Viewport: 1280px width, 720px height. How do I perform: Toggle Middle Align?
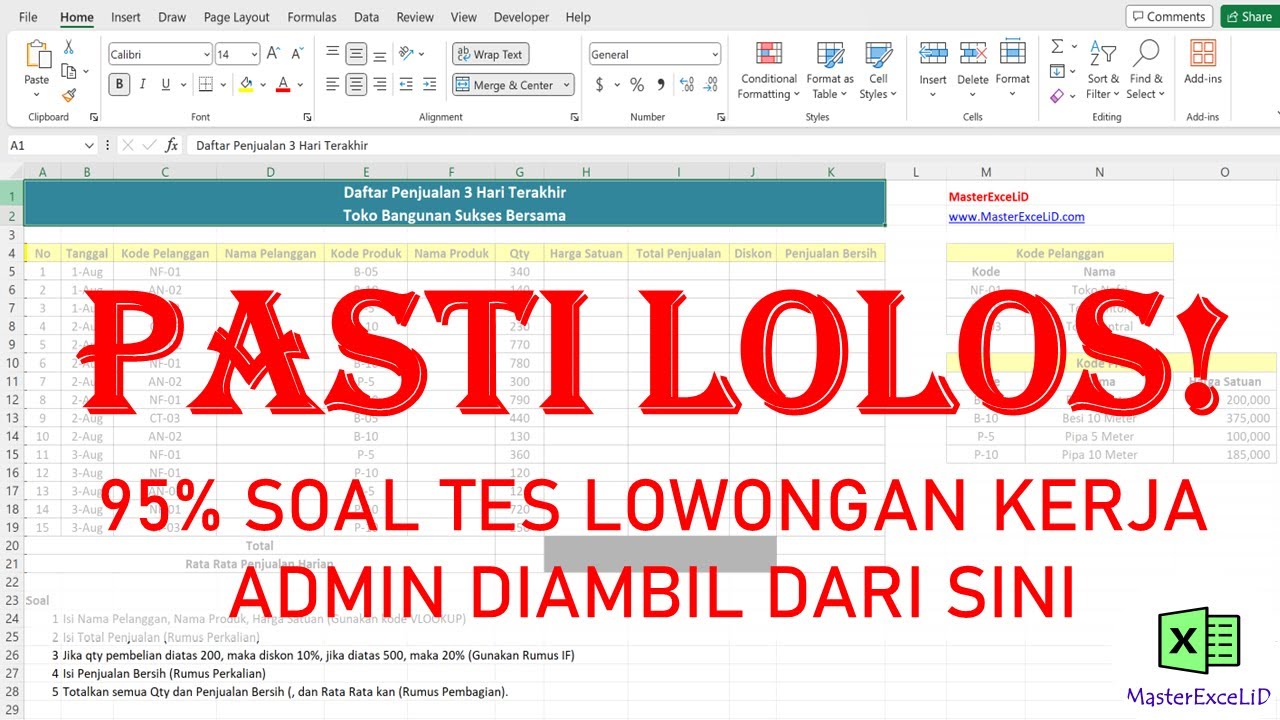[356, 54]
